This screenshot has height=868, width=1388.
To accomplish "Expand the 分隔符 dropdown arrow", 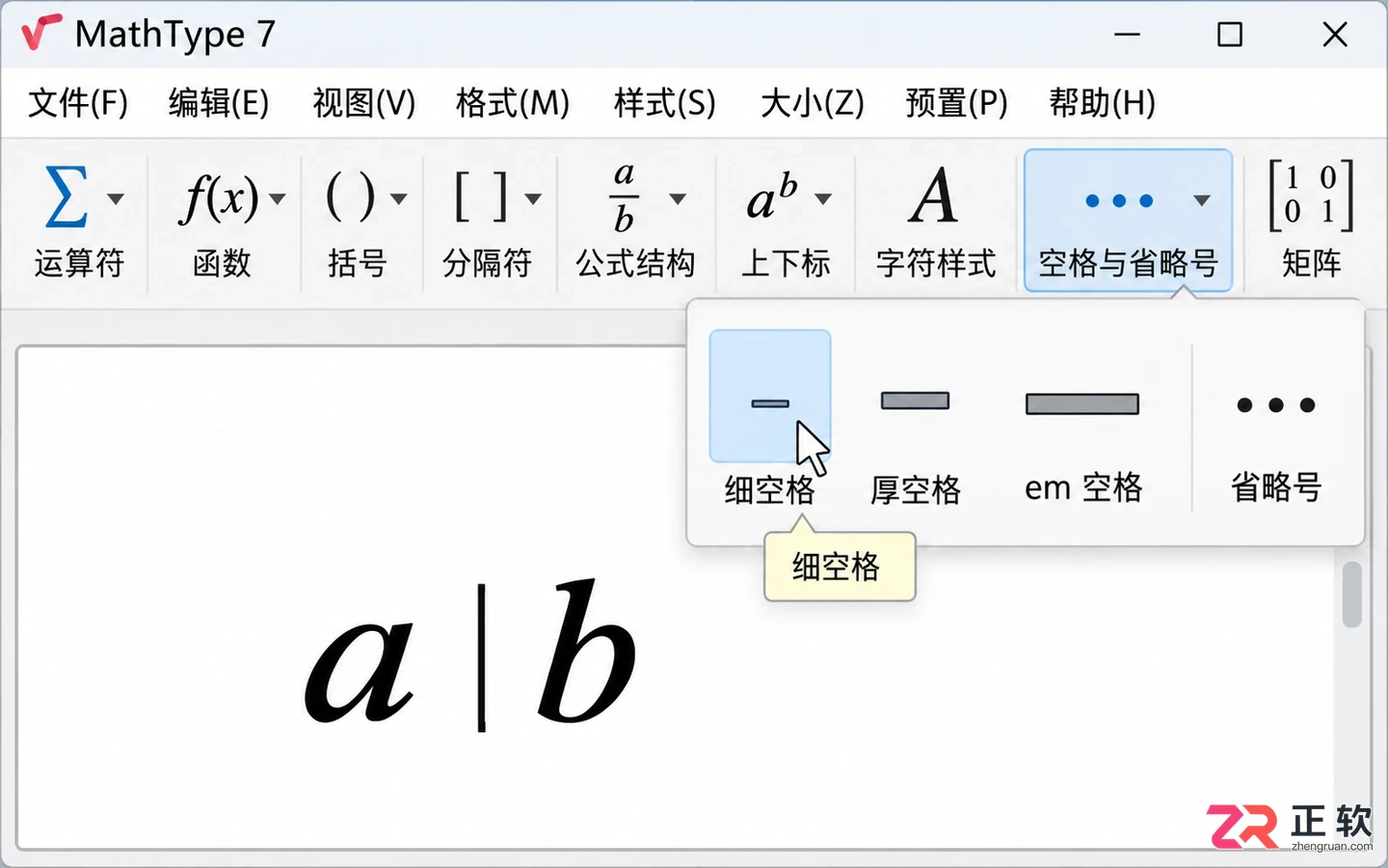I will [x=533, y=199].
